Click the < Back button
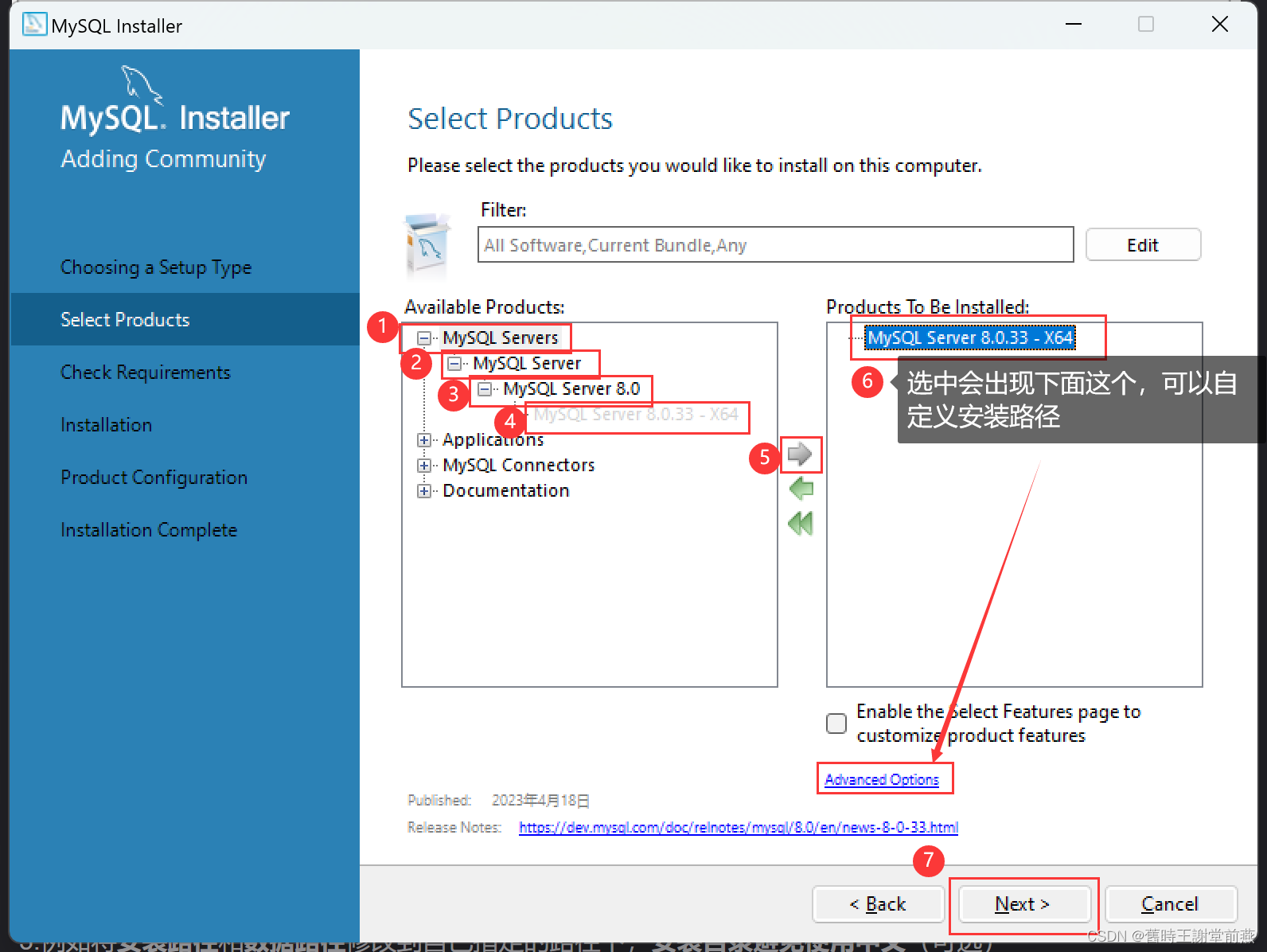This screenshot has height=952, width=1267. (x=878, y=904)
